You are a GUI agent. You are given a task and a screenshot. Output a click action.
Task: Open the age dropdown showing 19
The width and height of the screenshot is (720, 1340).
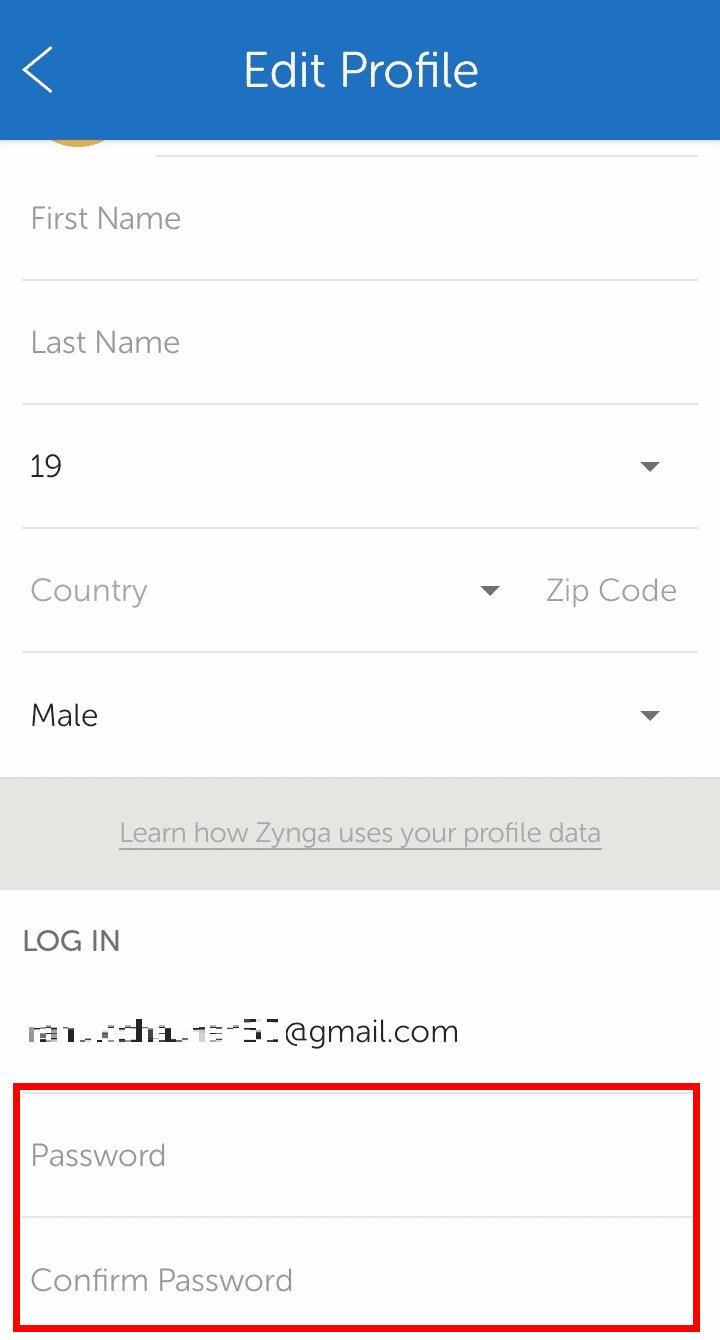click(x=360, y=466)
